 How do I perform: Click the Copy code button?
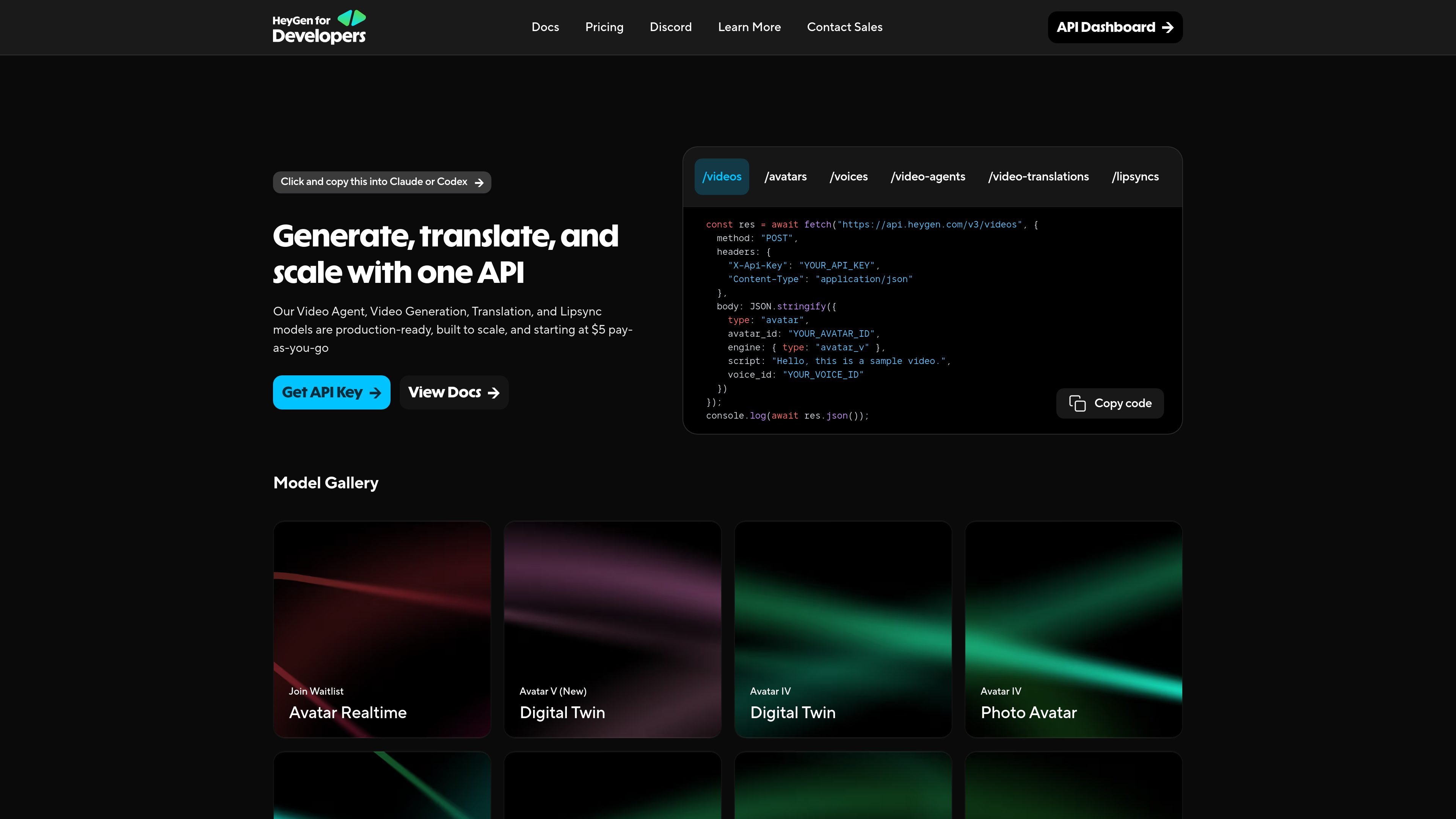click(x=1109, y=403)
